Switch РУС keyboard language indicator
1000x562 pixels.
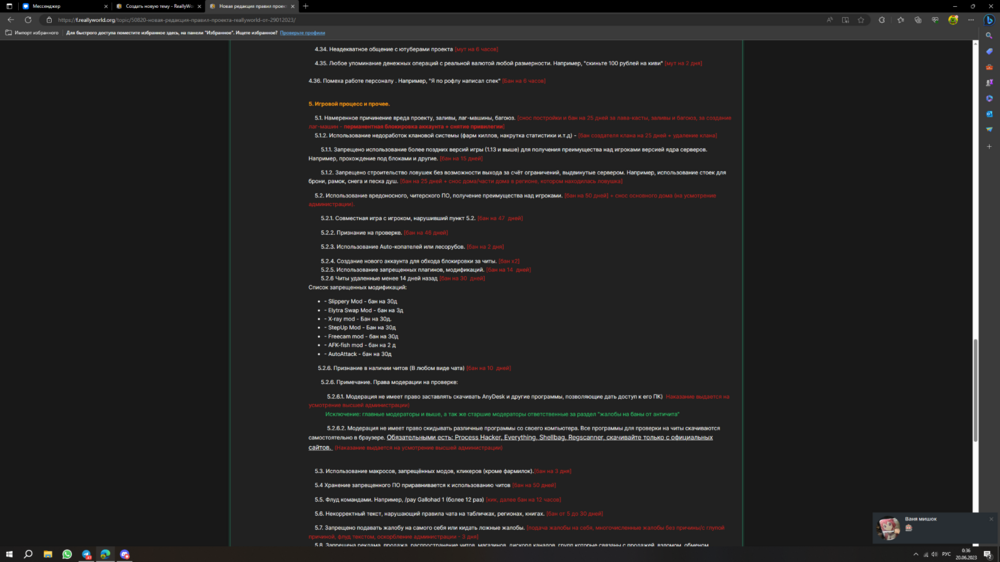click(x=946, y=554)
